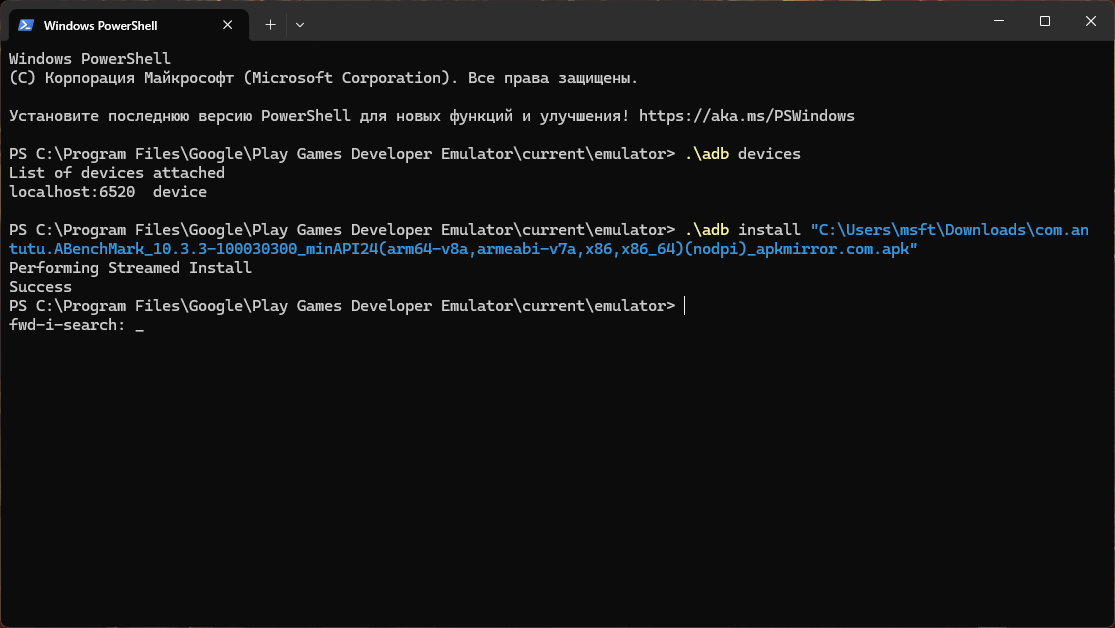The image size is (1115, 628).
Task: Maximize the terminal window
Action: (x=1044, y=21)
